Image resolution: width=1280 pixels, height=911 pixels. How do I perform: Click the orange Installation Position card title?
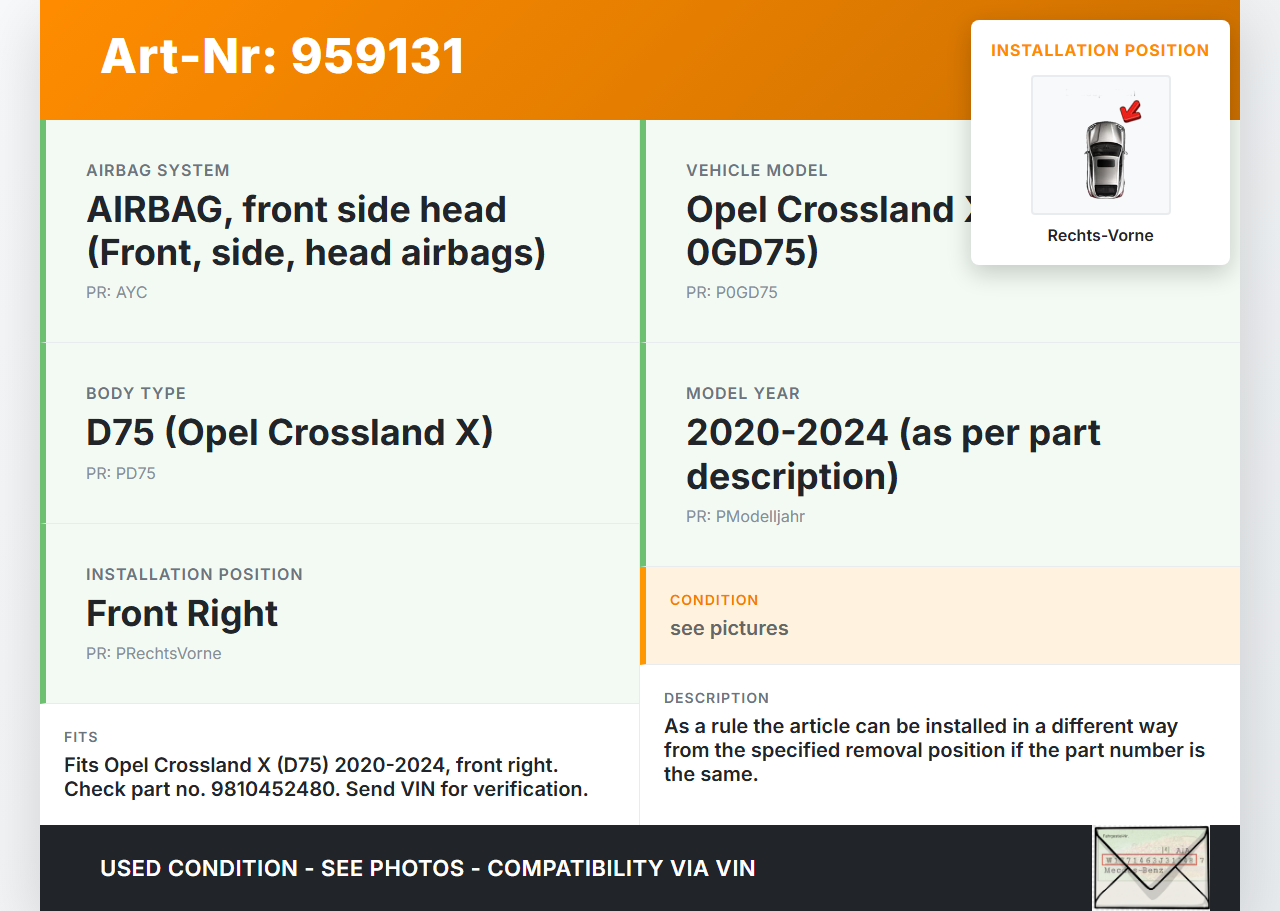(1100, 50)
